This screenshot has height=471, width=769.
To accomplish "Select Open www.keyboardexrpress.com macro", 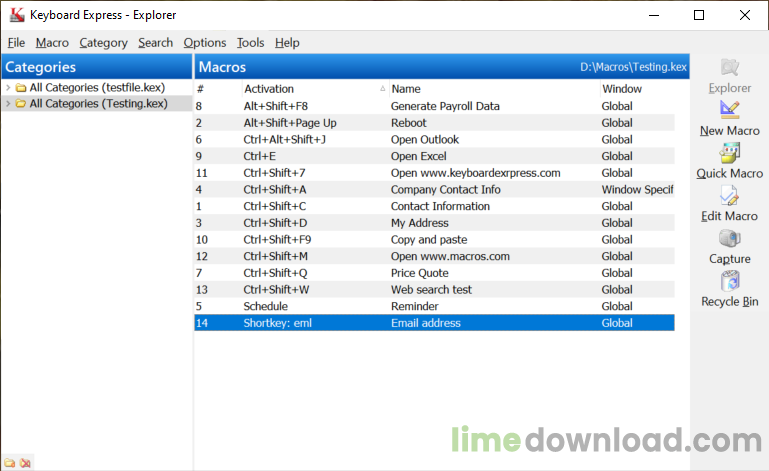I will [435, 173].
